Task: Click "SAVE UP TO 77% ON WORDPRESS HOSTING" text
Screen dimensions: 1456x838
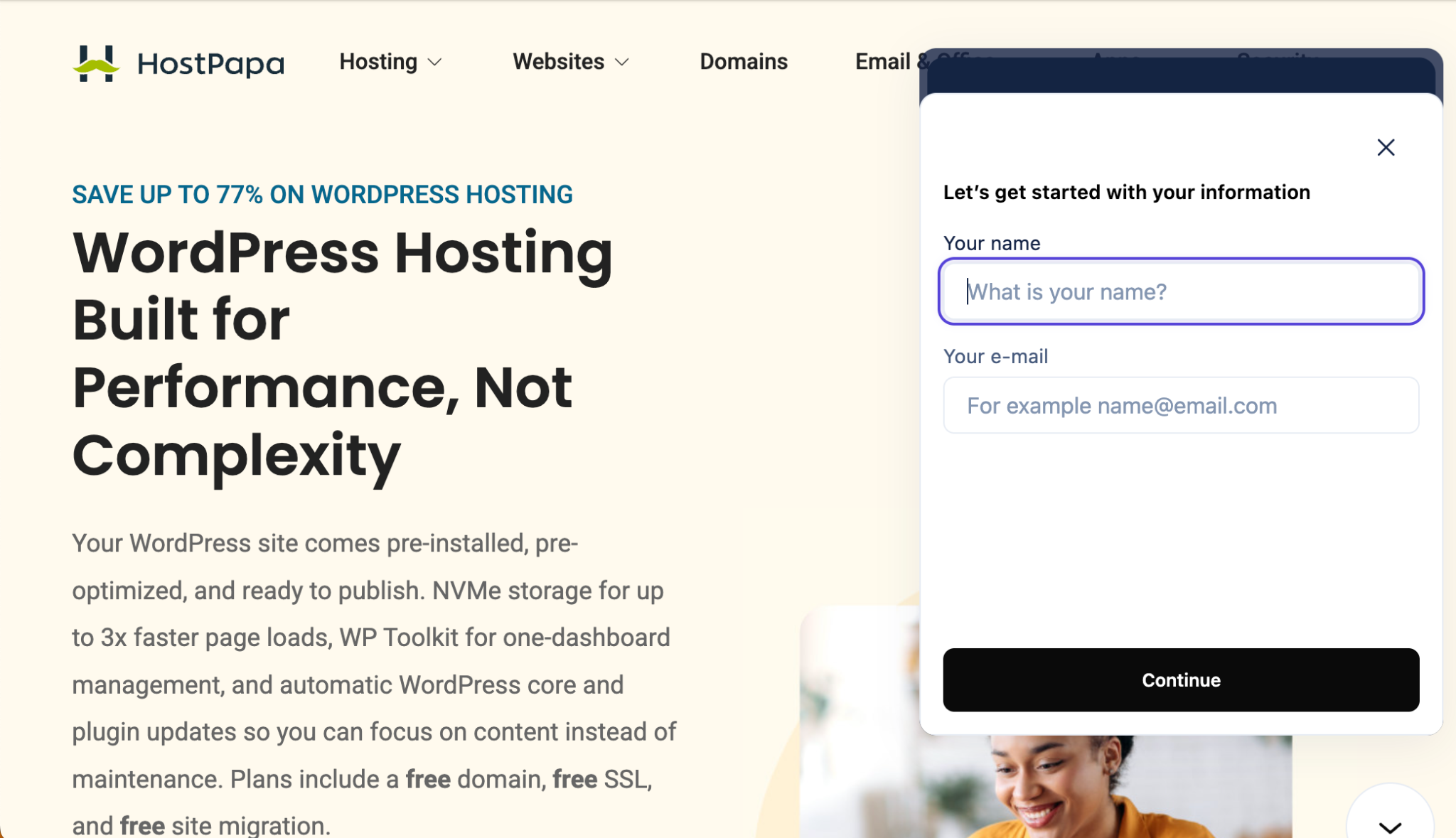Action: coord(322,195)
